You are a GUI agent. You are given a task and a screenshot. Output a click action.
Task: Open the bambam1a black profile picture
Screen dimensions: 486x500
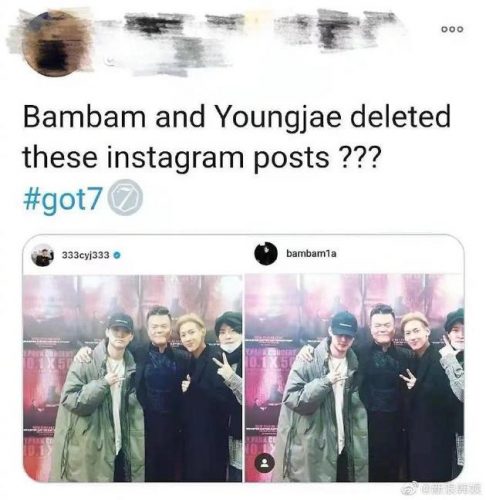[266, 253]
